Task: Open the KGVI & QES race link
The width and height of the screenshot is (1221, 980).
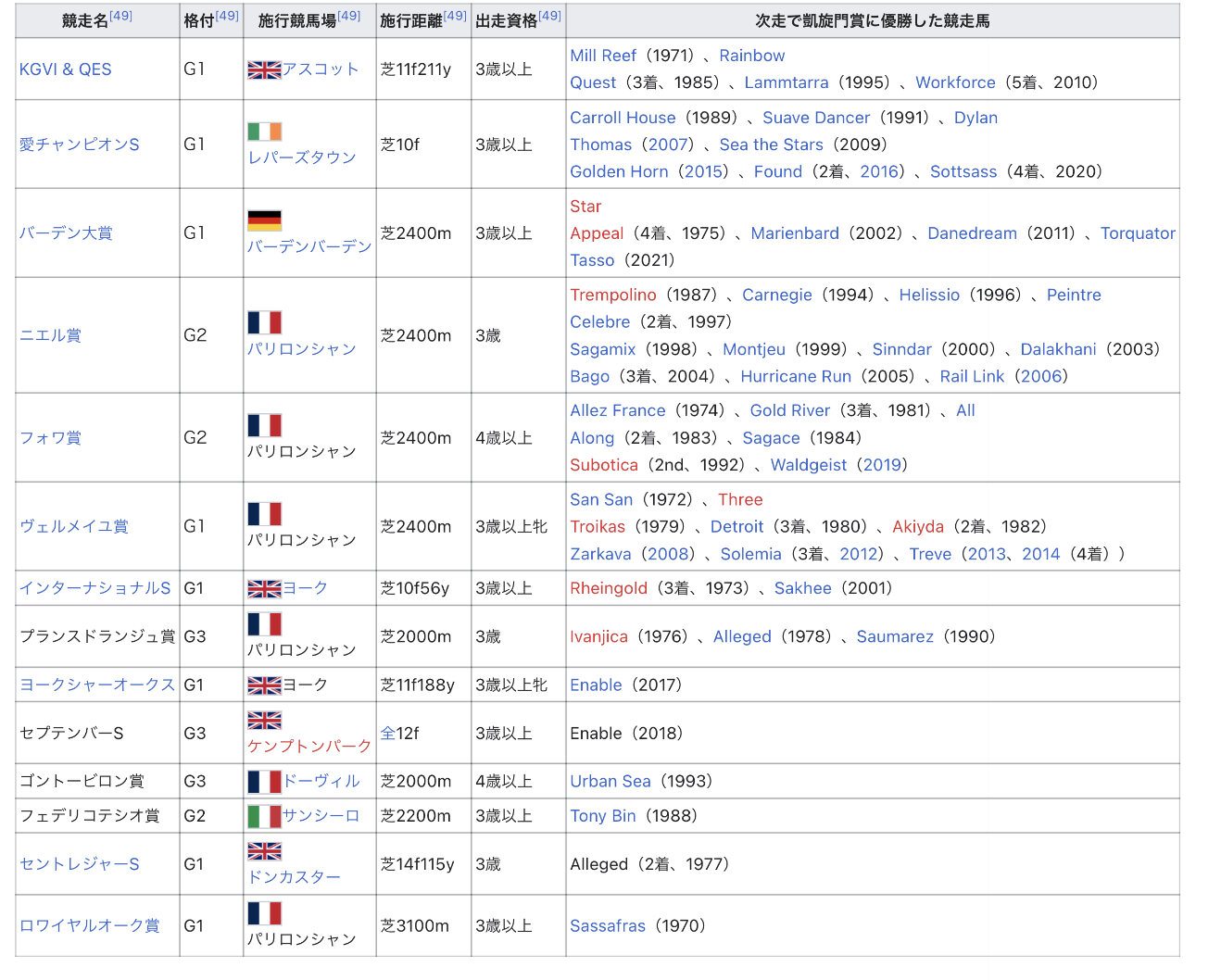Action: pos(66,69)
